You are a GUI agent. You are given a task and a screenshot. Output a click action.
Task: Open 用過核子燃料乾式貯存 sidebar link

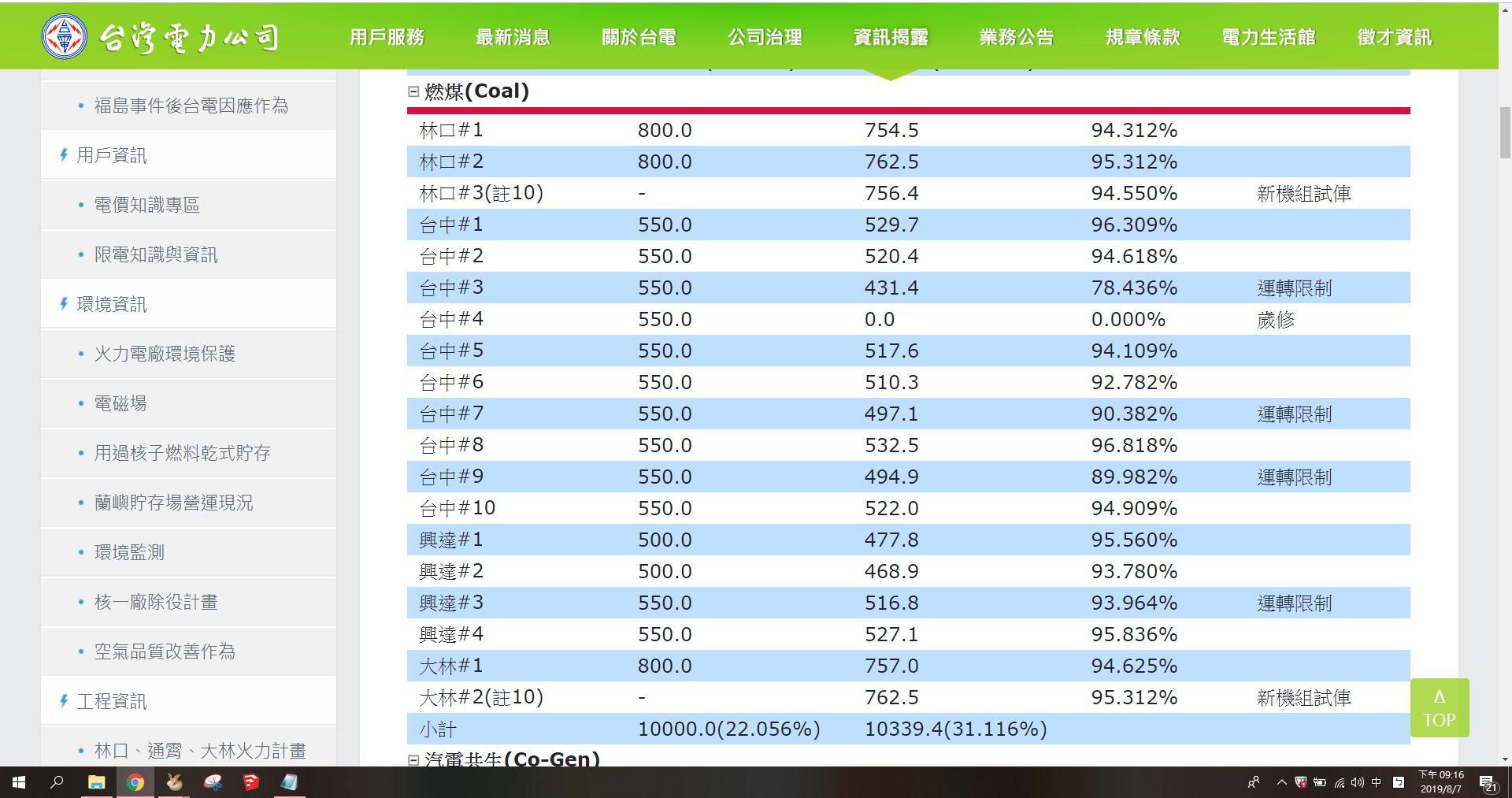click(x=183, y=453)
